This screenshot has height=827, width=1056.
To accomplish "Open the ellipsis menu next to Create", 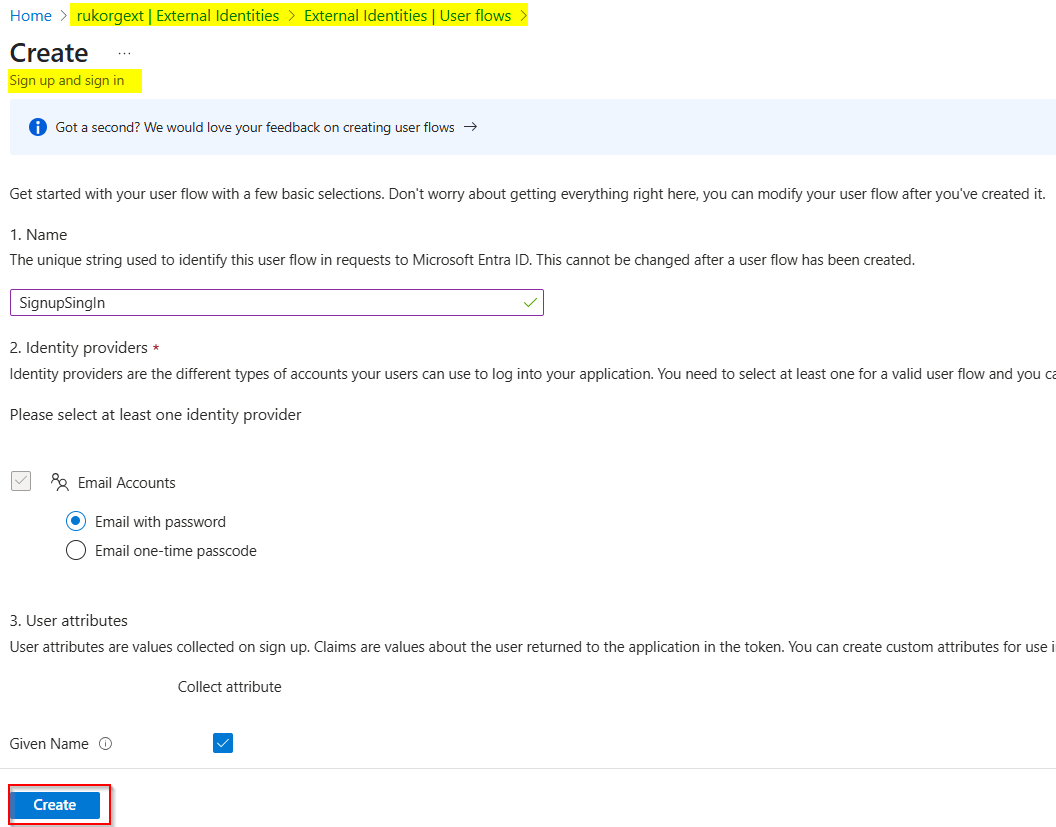I will click(125, 53).
